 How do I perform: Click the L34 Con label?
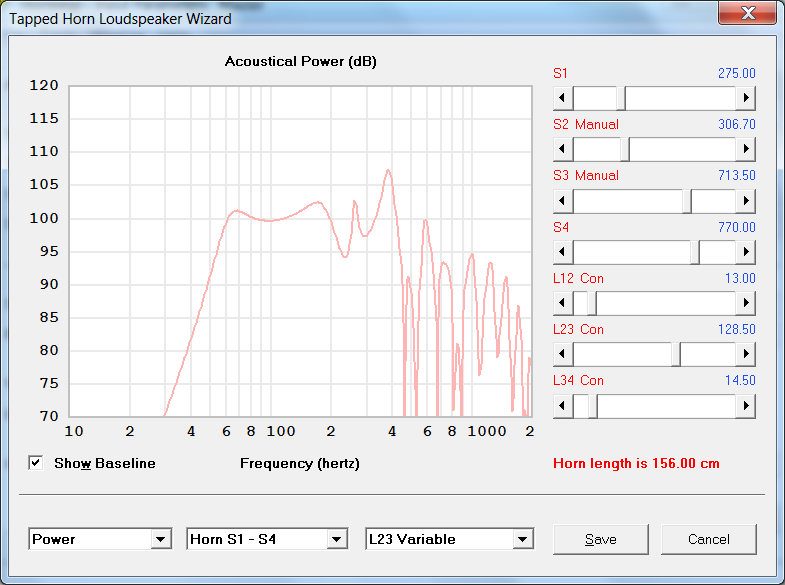coord(578,380)
